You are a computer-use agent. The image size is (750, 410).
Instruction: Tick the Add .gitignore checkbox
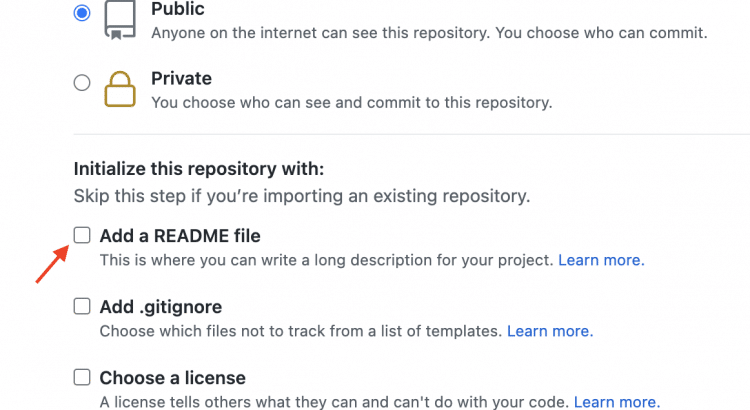(x=82, y=306)
